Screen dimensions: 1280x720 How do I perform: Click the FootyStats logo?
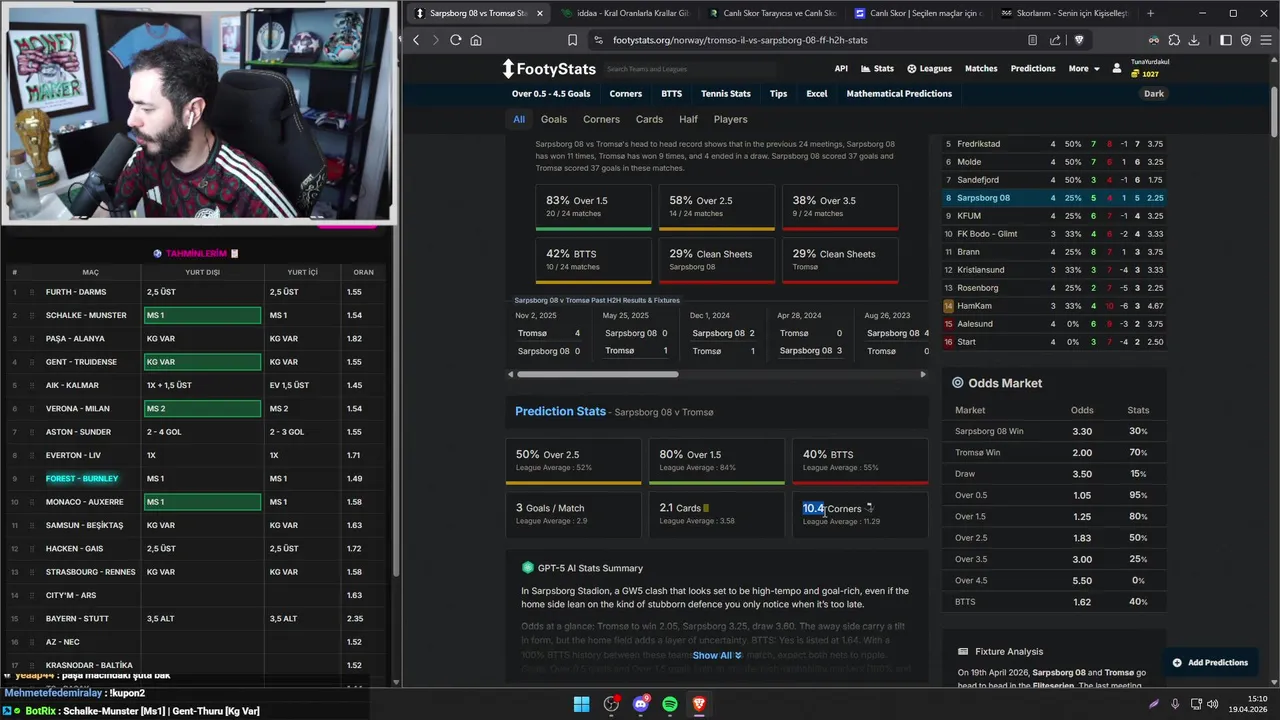coord(549,69)
